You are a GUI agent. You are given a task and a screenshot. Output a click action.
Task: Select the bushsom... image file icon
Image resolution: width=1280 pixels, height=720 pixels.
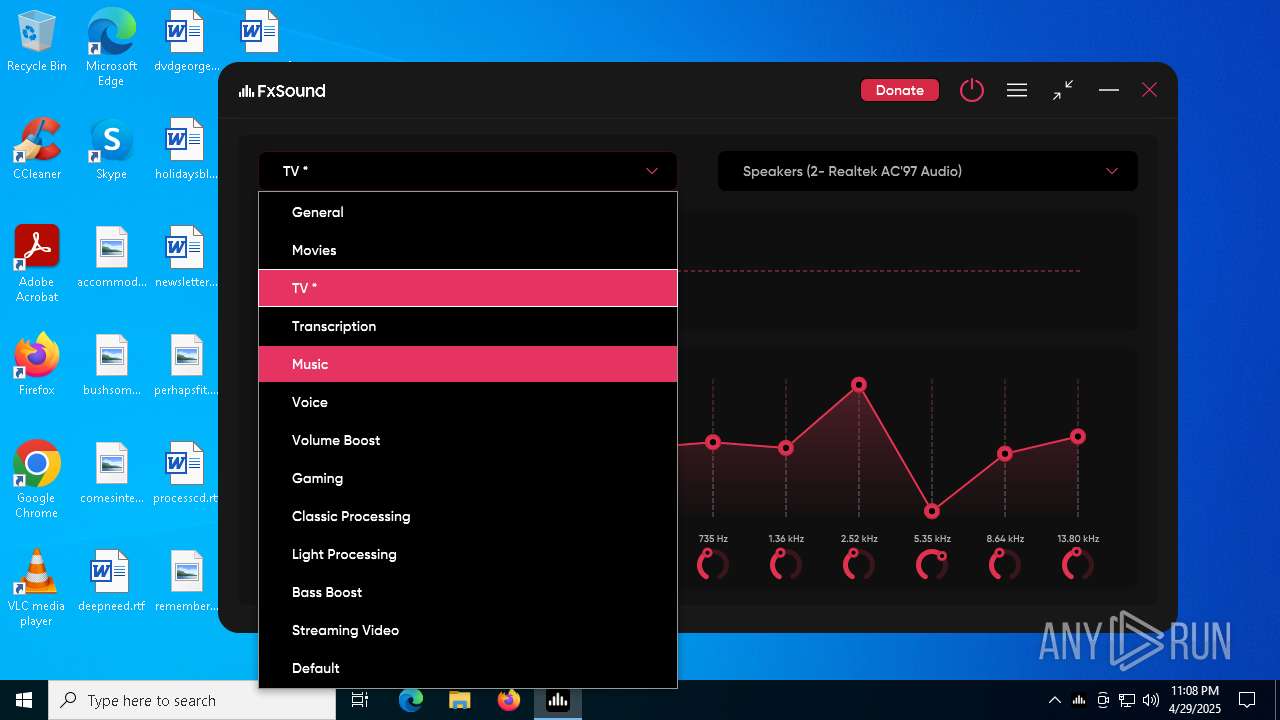[x=111, y=365]
